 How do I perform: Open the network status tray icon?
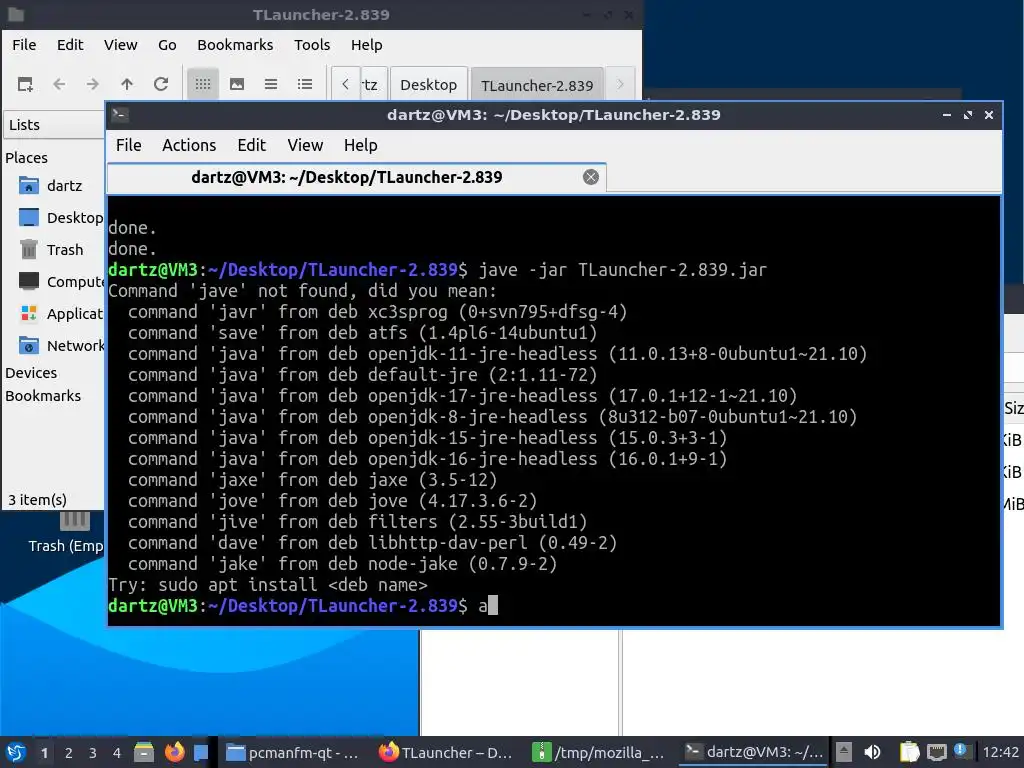936,752
